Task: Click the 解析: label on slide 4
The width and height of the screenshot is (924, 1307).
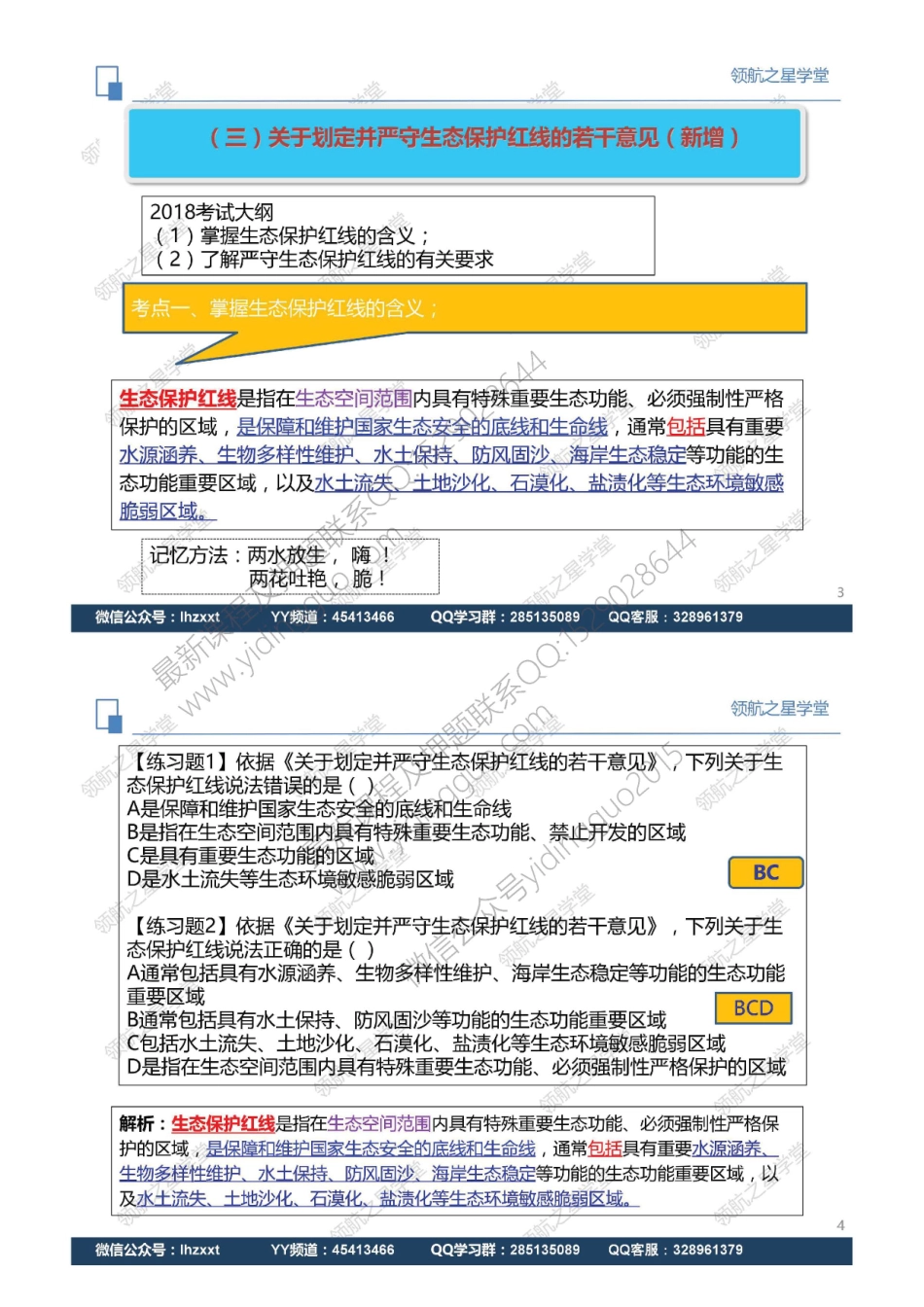Action: (x=143, y=1124)
